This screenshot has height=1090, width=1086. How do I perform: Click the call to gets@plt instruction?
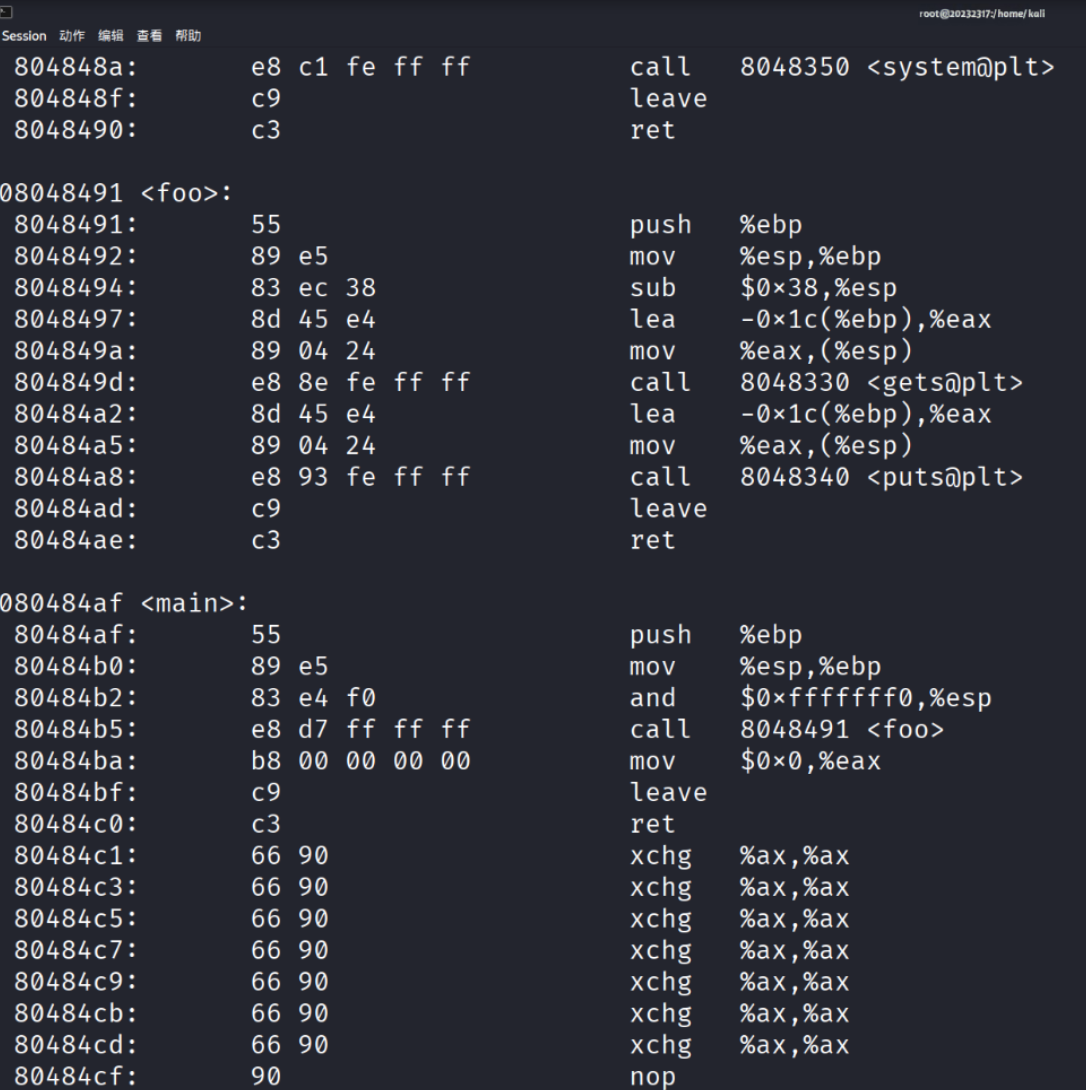pyautogui.click(x=826, y=382)
